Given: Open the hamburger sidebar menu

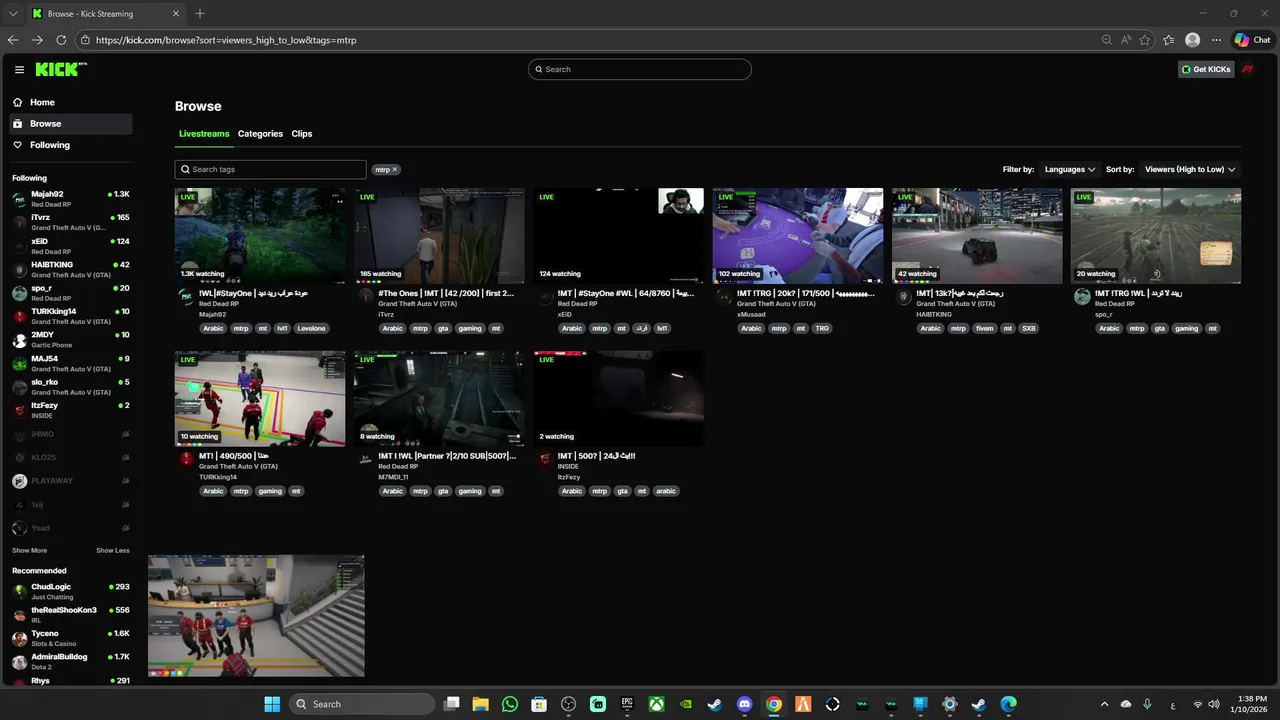Looking at the screenshot, I should point(19,69).
